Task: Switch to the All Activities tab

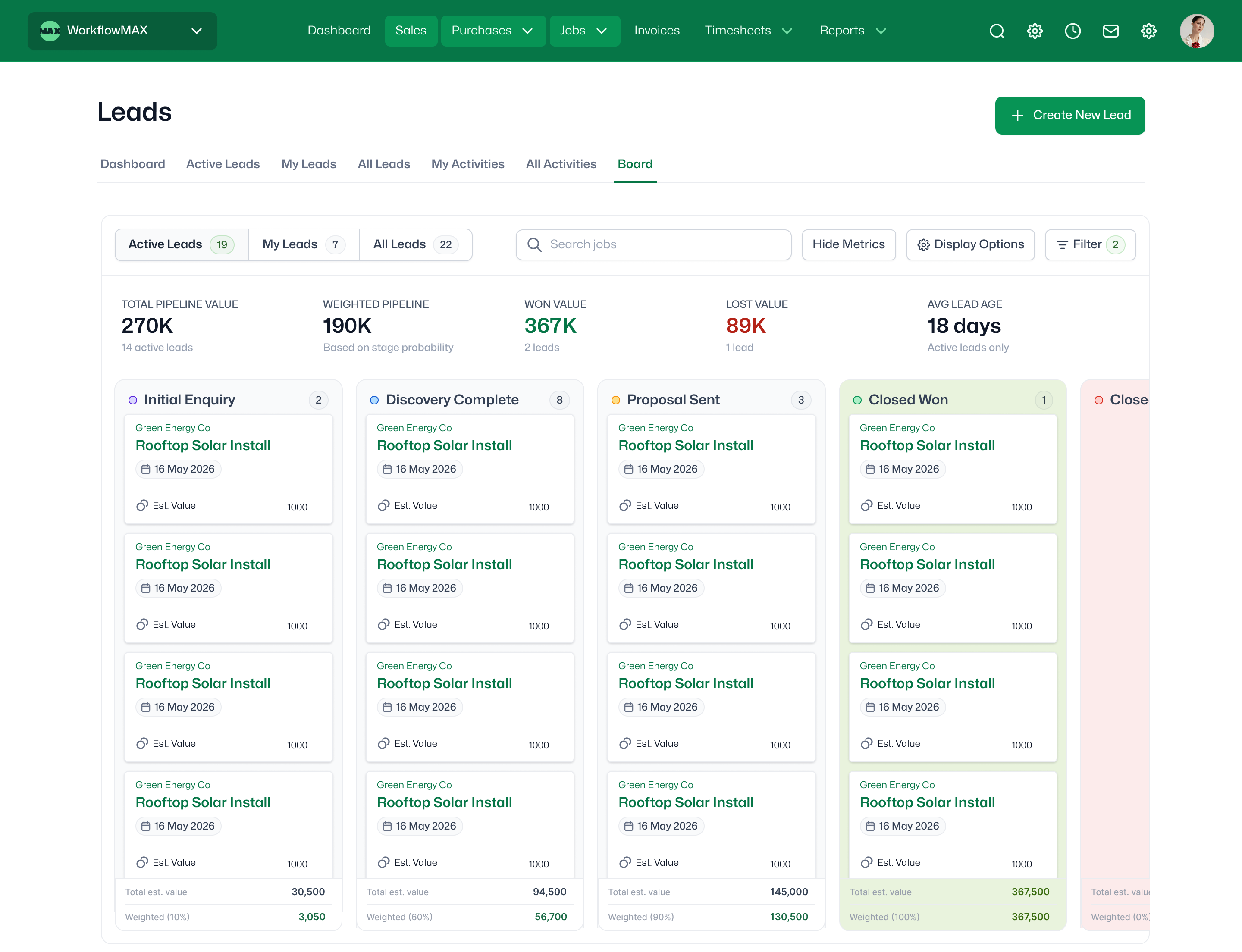Action: click(x=561, y=164)
